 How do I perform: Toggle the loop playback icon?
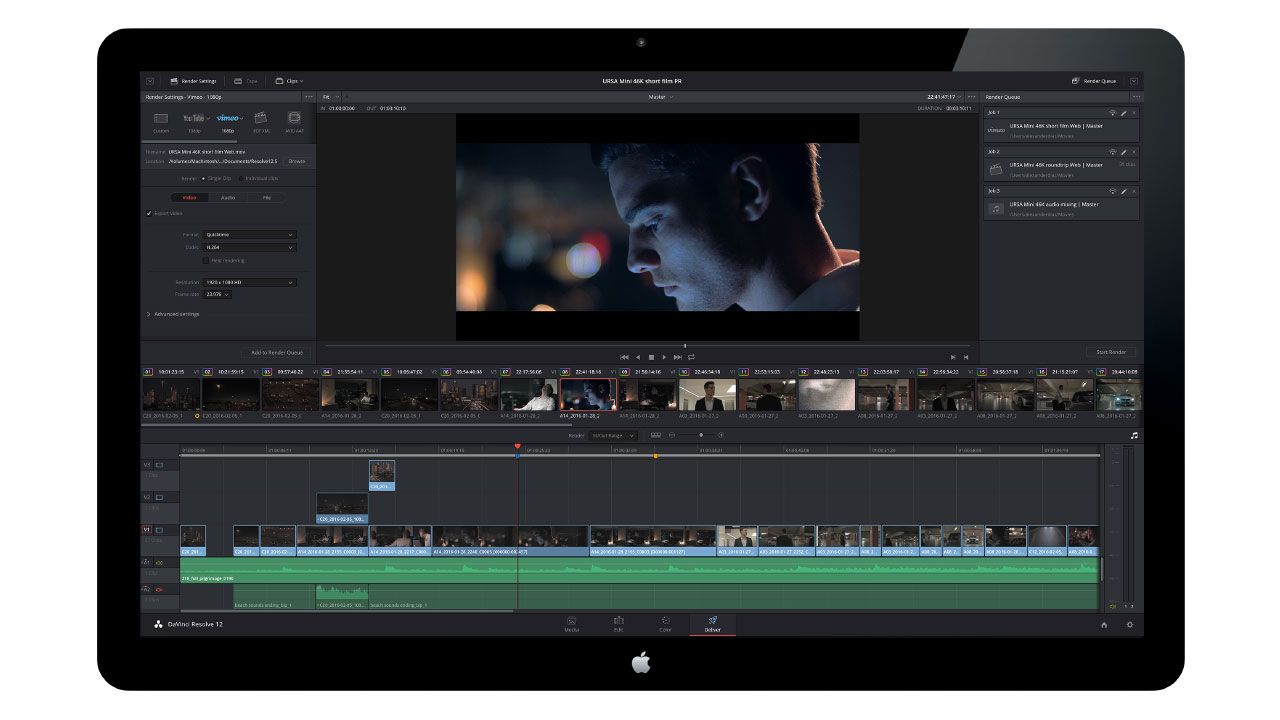691,357
